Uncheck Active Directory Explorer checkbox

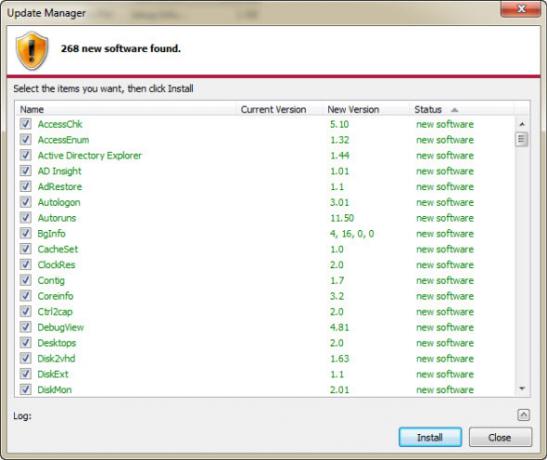(x=25, y=155)
